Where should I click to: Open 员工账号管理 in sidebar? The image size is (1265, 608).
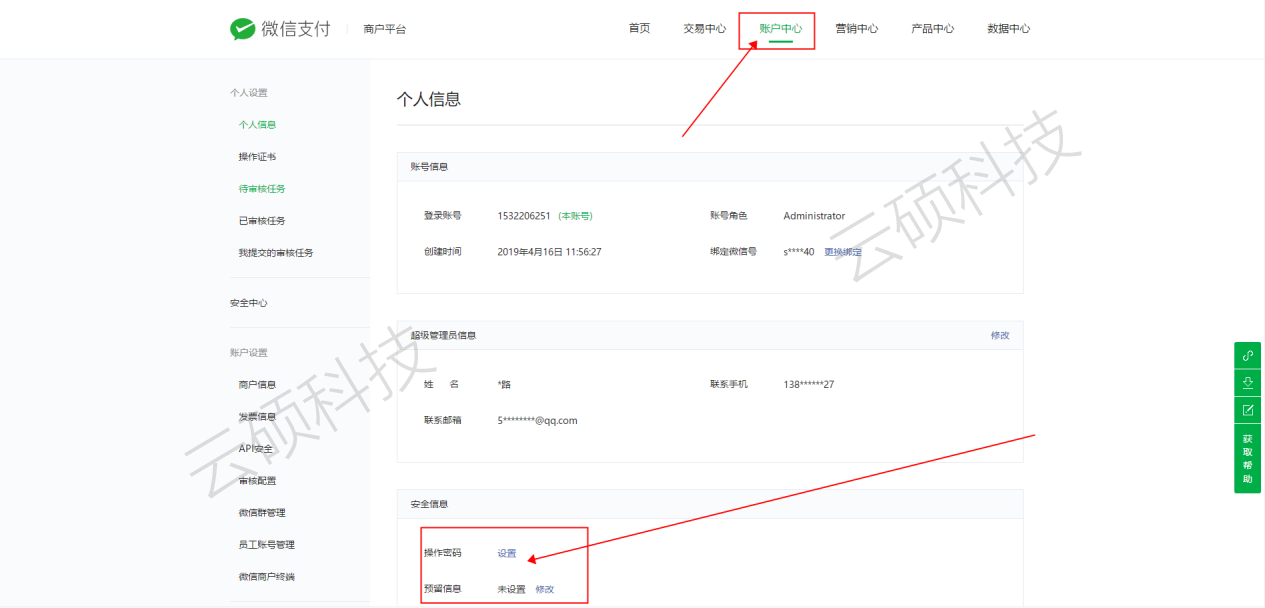[266, 545]
